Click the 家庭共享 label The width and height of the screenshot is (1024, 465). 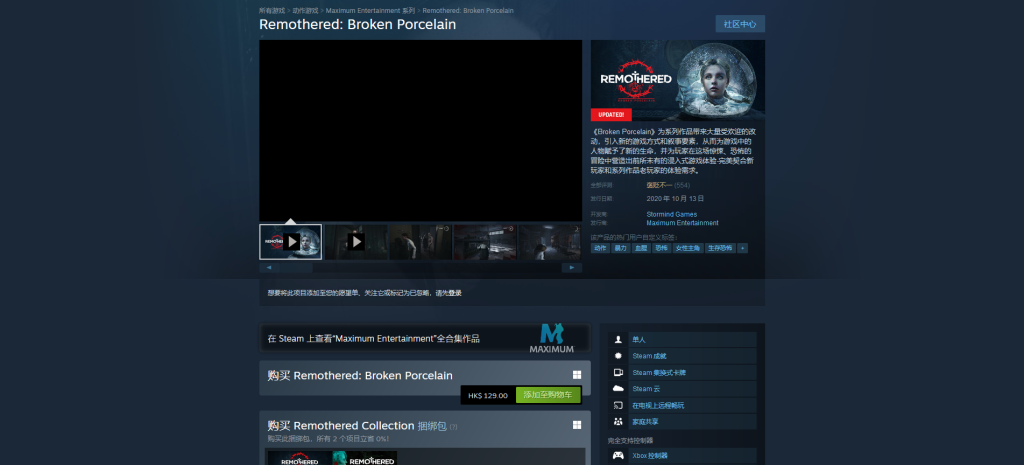tap(645, 422)
